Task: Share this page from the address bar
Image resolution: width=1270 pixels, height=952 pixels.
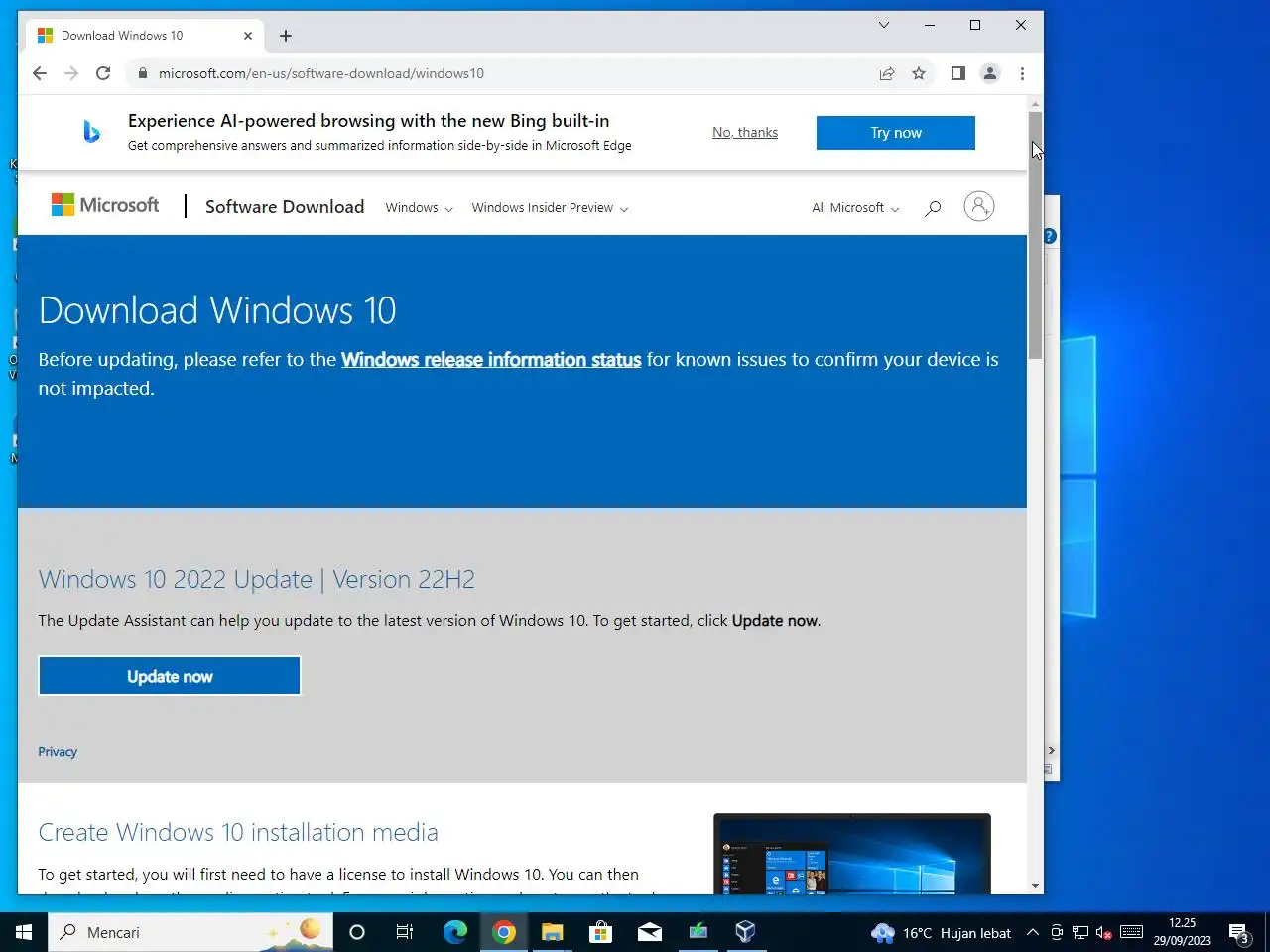Action: [887, 73]
